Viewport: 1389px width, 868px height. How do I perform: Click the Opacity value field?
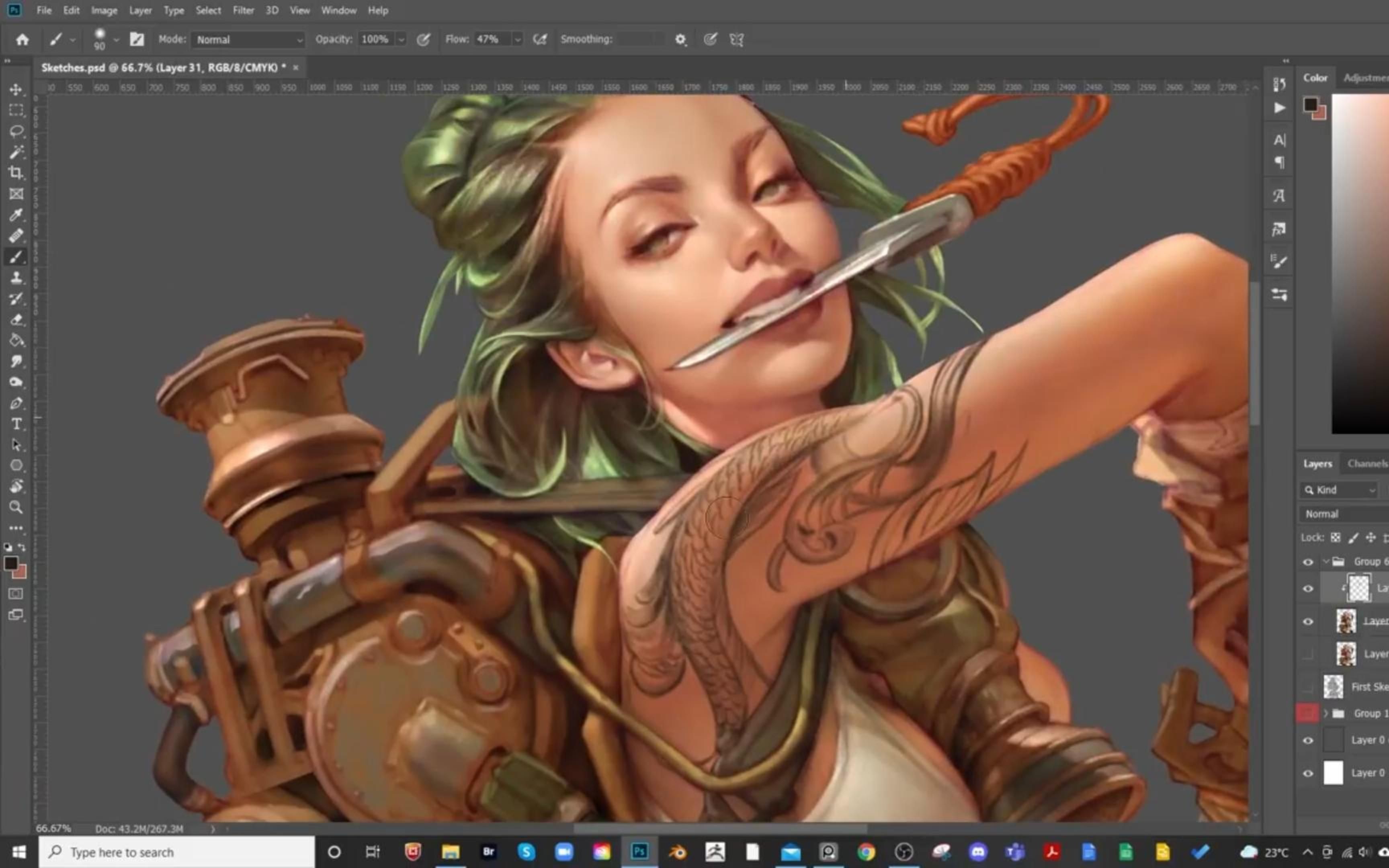pos(376,40)
